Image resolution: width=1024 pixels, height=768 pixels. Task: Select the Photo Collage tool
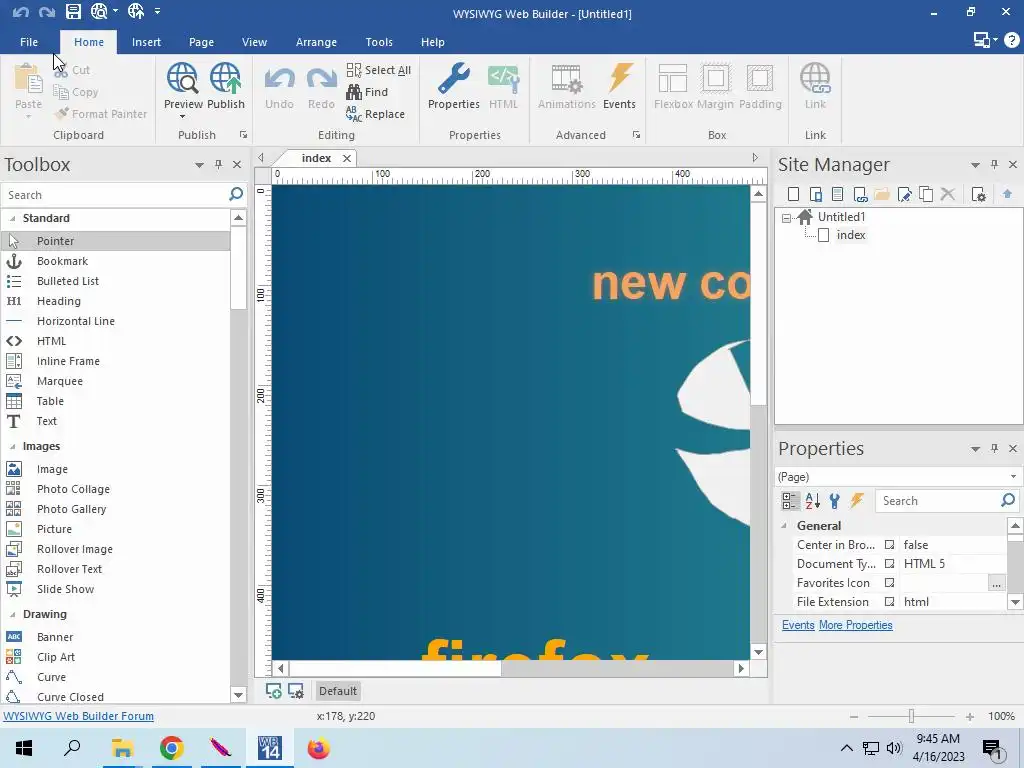[116, 489]
